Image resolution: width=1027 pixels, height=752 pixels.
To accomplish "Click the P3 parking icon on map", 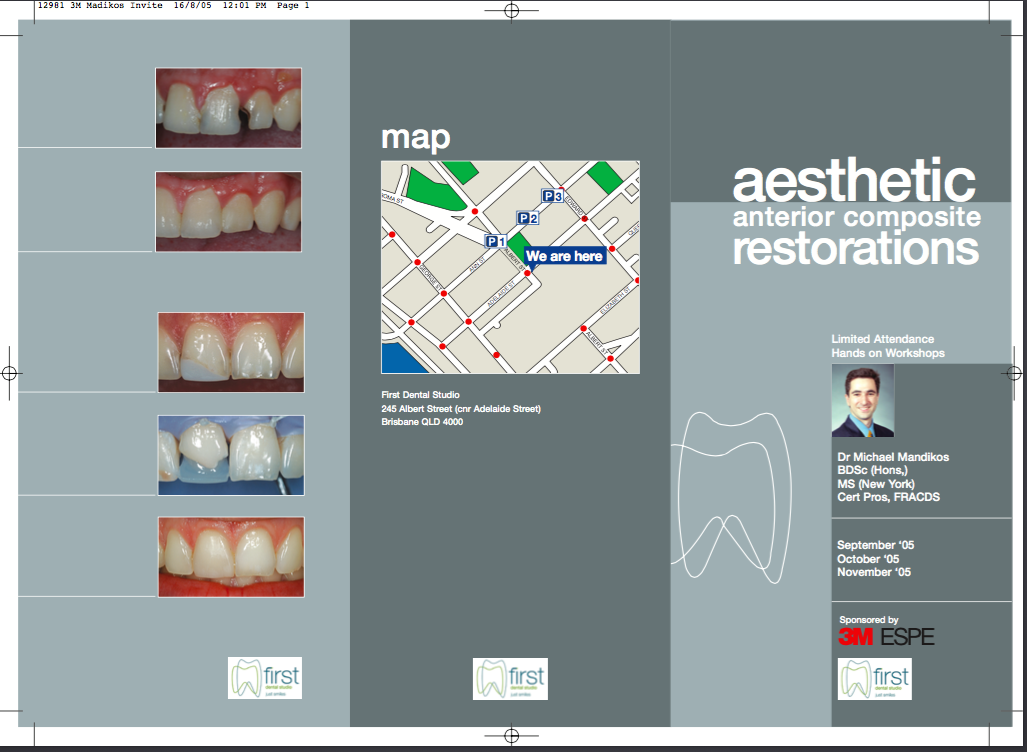I will coord(552,196).
